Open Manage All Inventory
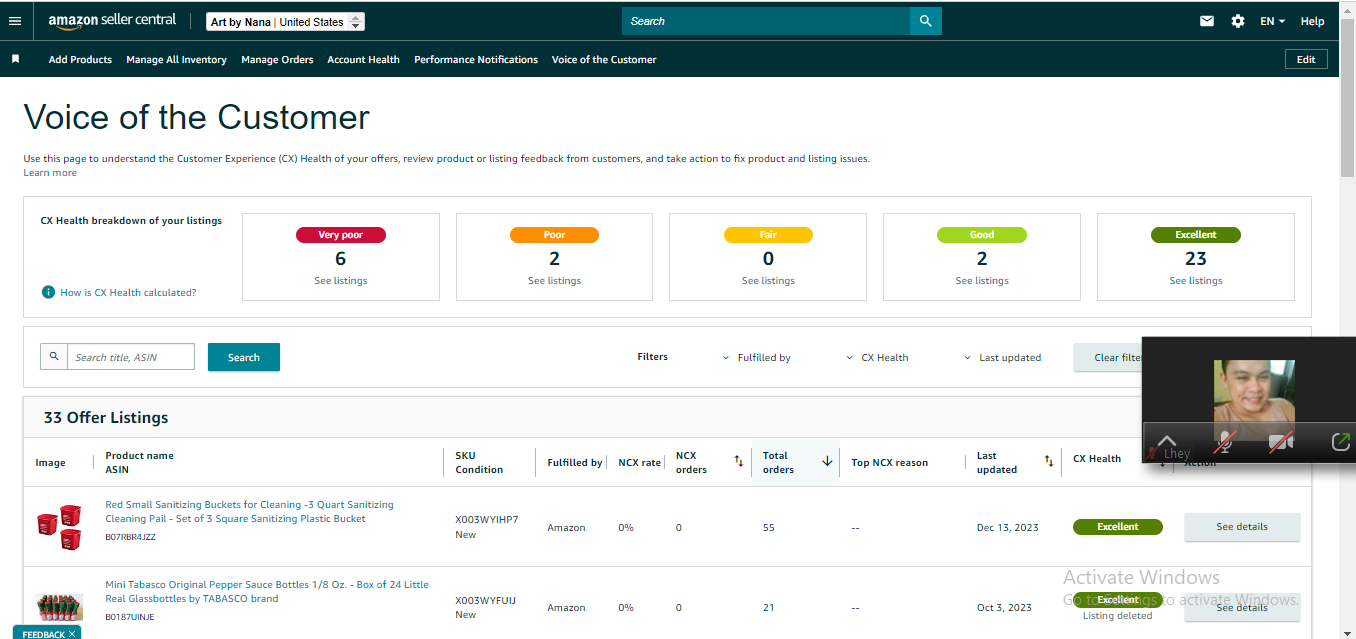 coord(176,59)
